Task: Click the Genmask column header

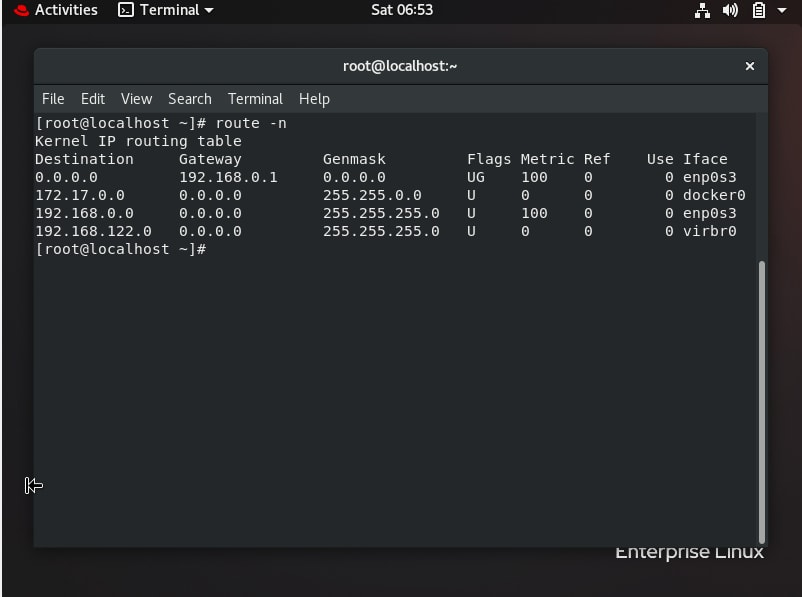Action: [354, 159]
